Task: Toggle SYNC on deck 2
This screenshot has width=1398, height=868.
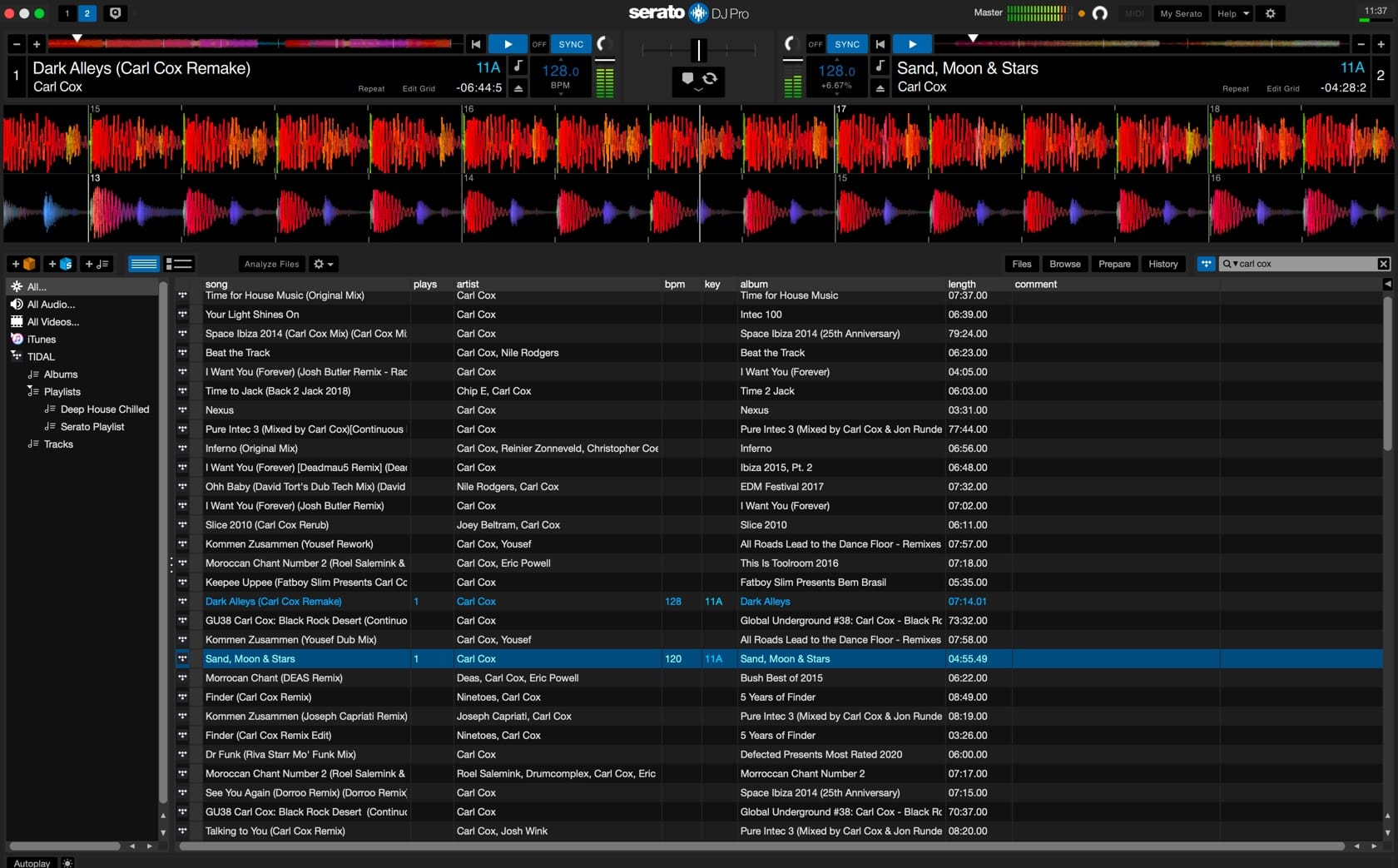Action: (847, 44)
